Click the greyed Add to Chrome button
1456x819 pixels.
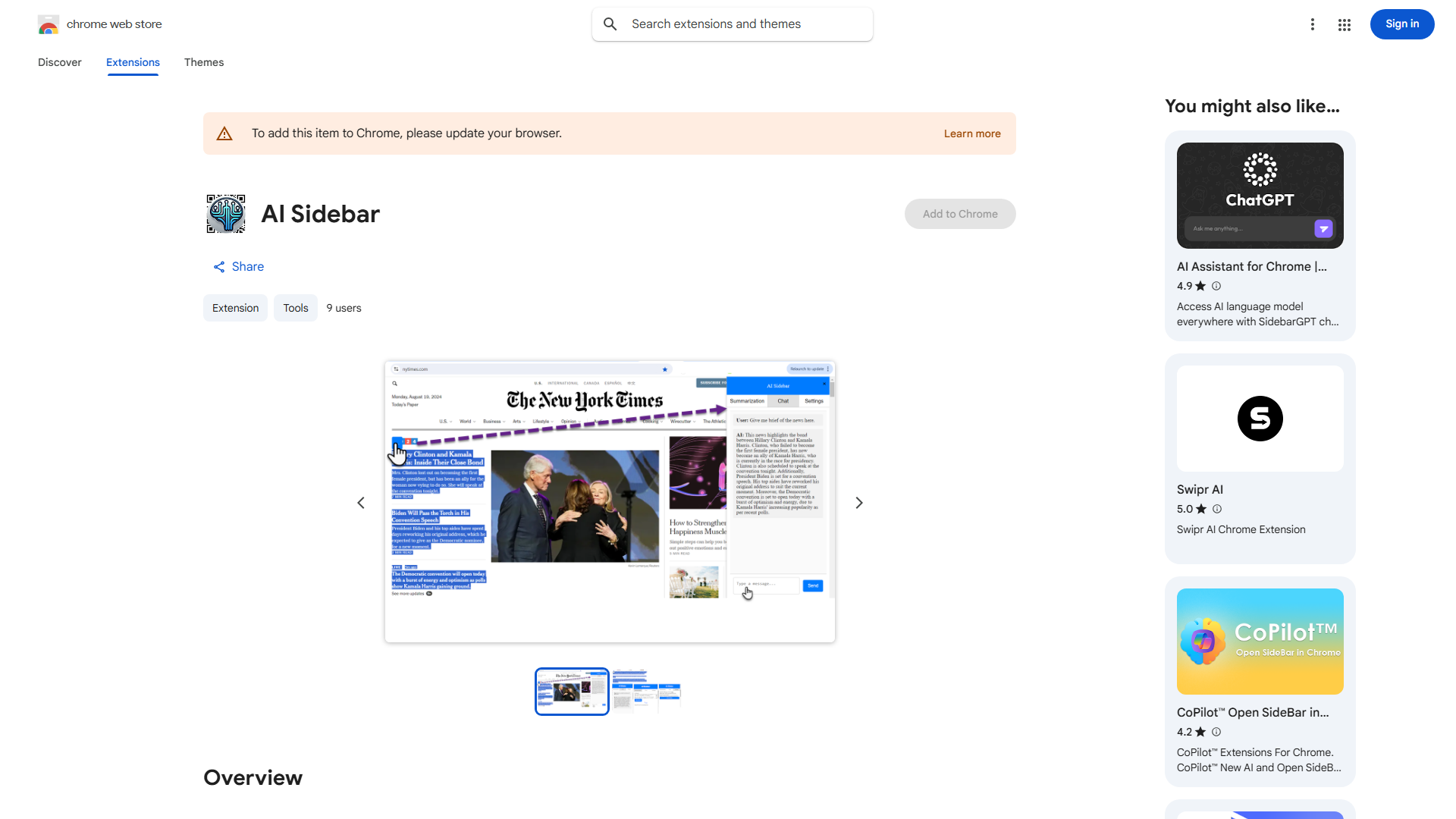[x=959, y=213]
